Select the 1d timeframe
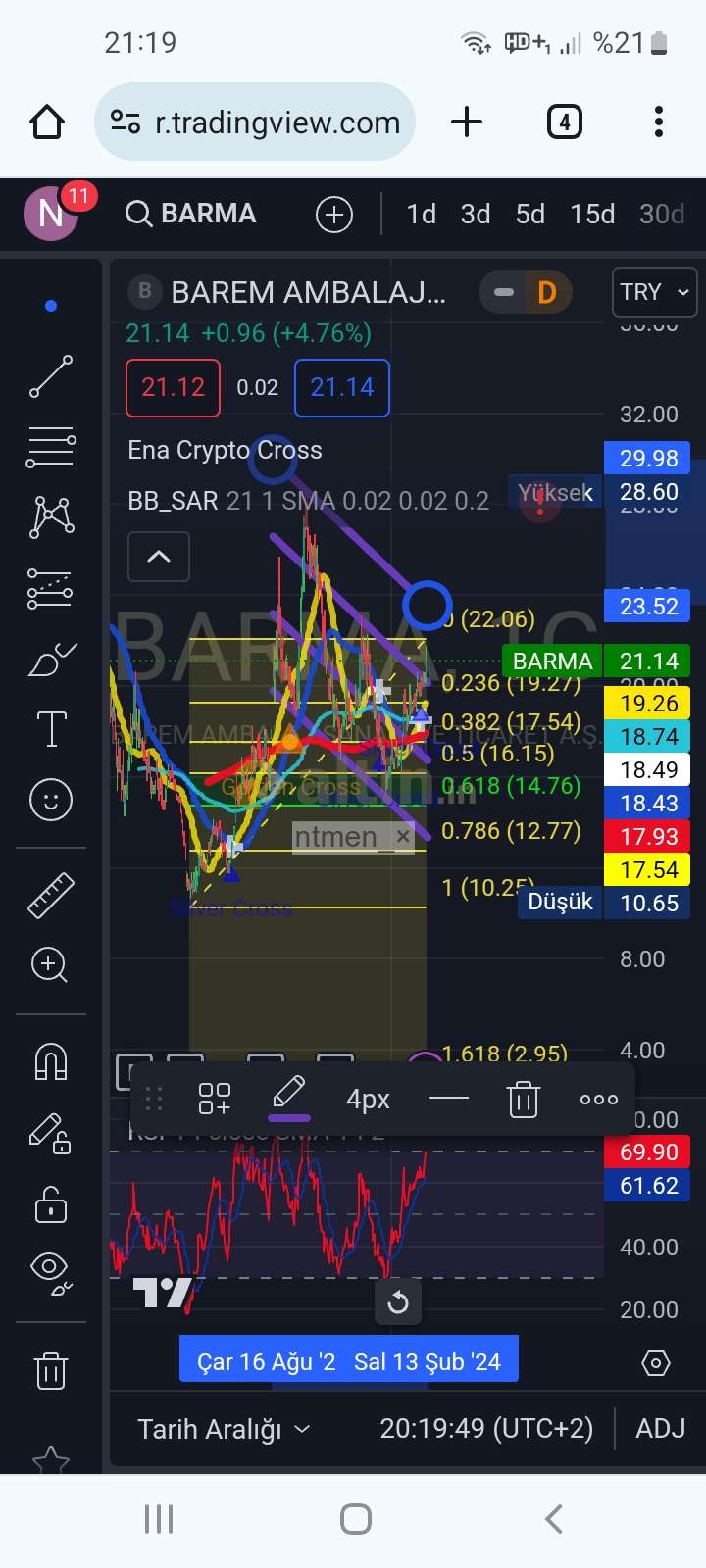The height and width of the screenshot is (1568, 706). 422,214
